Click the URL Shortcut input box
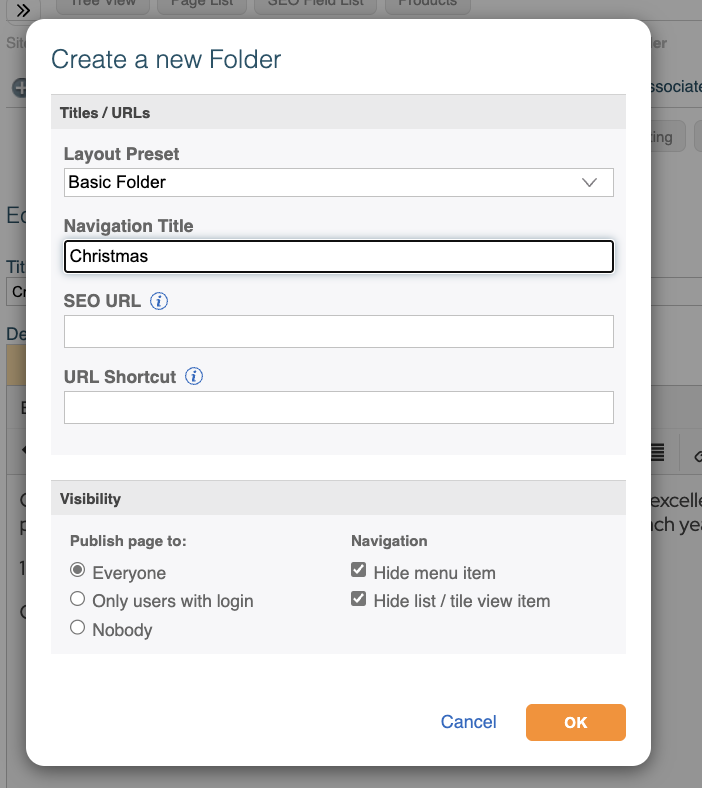Image resolution: width=702 pixels, height=788 pixels. [x=338, y=407]
